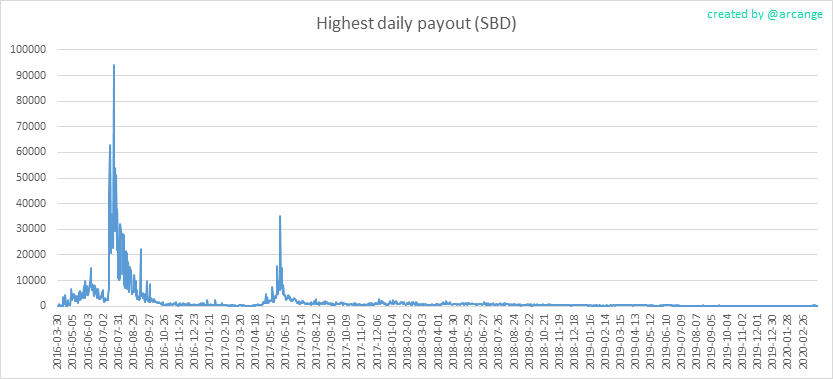Image resolution: width=833 pixels, height=379 pixels.
Task: Click the x-axis date '2018-09-22'
Action: pos(530,341)
